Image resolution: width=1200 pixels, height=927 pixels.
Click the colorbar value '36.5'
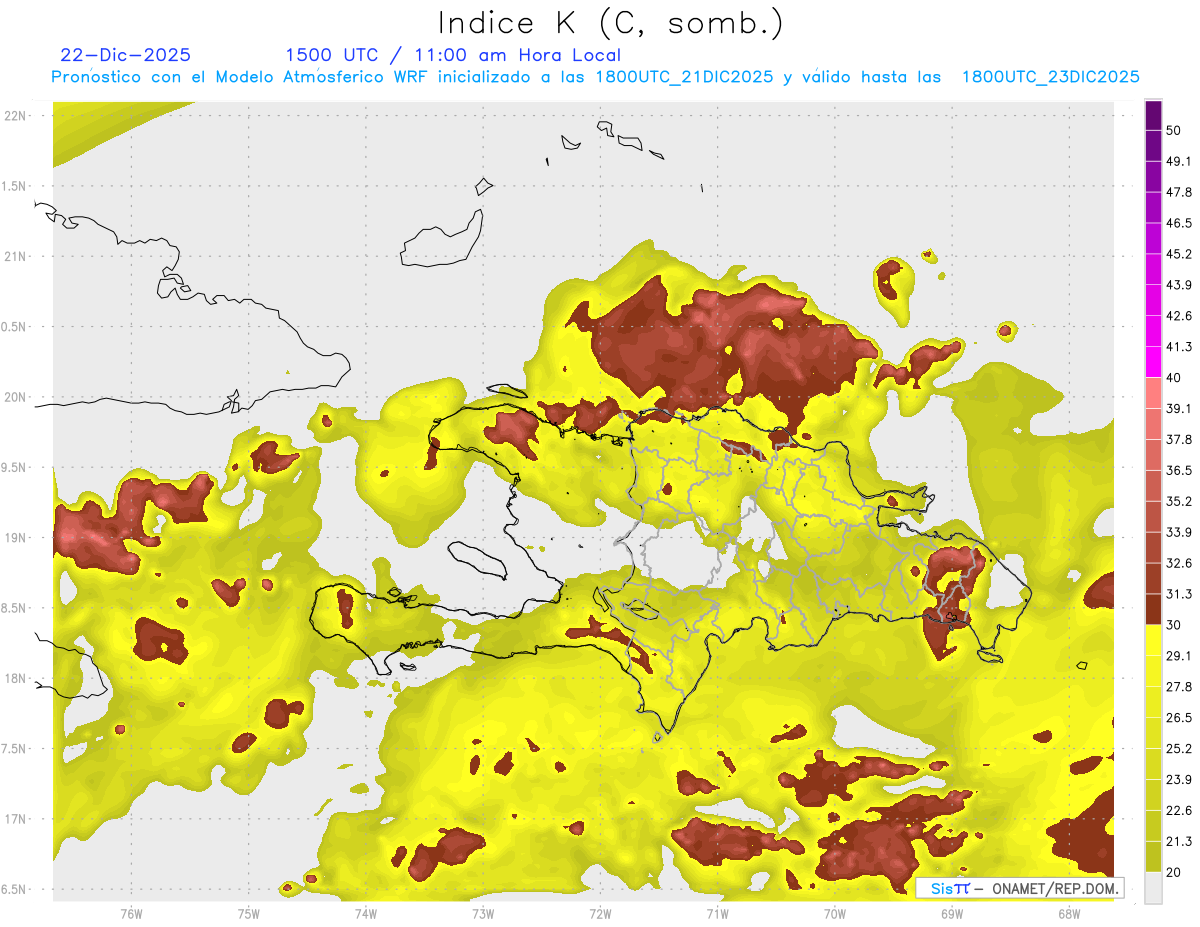pos(1179,470)
